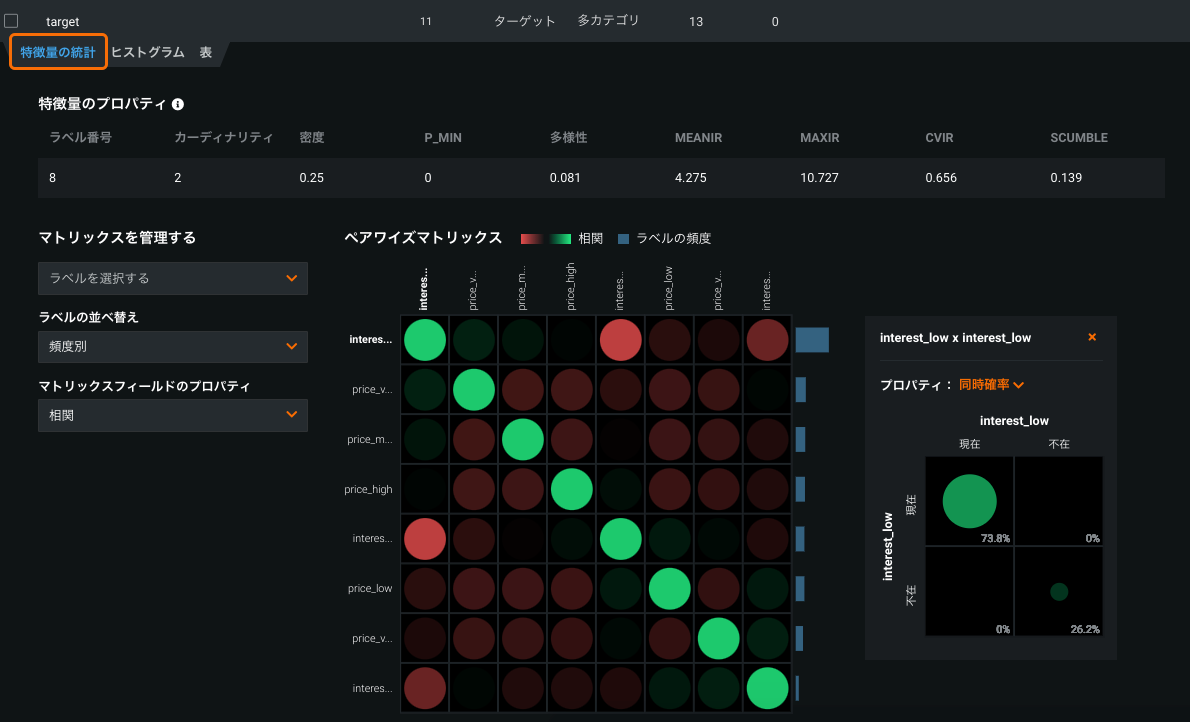Click the 73.8% joint probability cell
Viewport: 1190px width, 722px height.
point(969,501)
